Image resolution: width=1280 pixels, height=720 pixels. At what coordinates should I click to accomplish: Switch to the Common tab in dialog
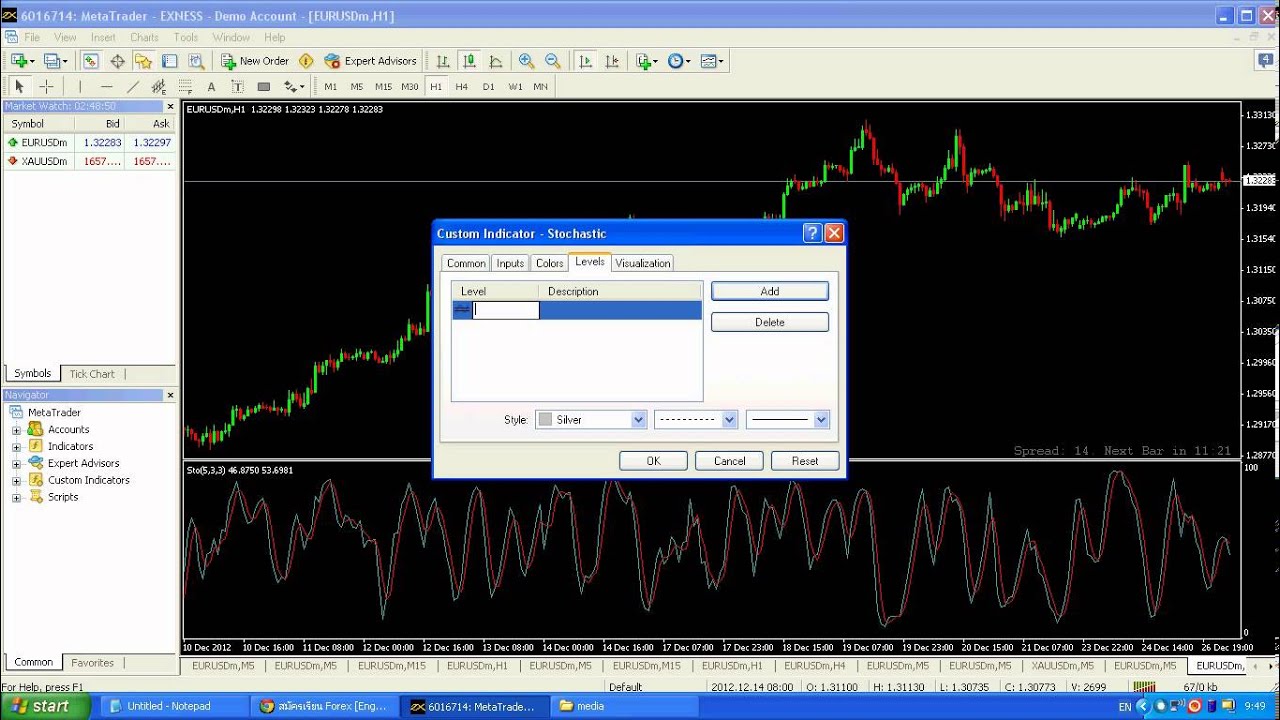pyautogui.click(x=466, y=263)
